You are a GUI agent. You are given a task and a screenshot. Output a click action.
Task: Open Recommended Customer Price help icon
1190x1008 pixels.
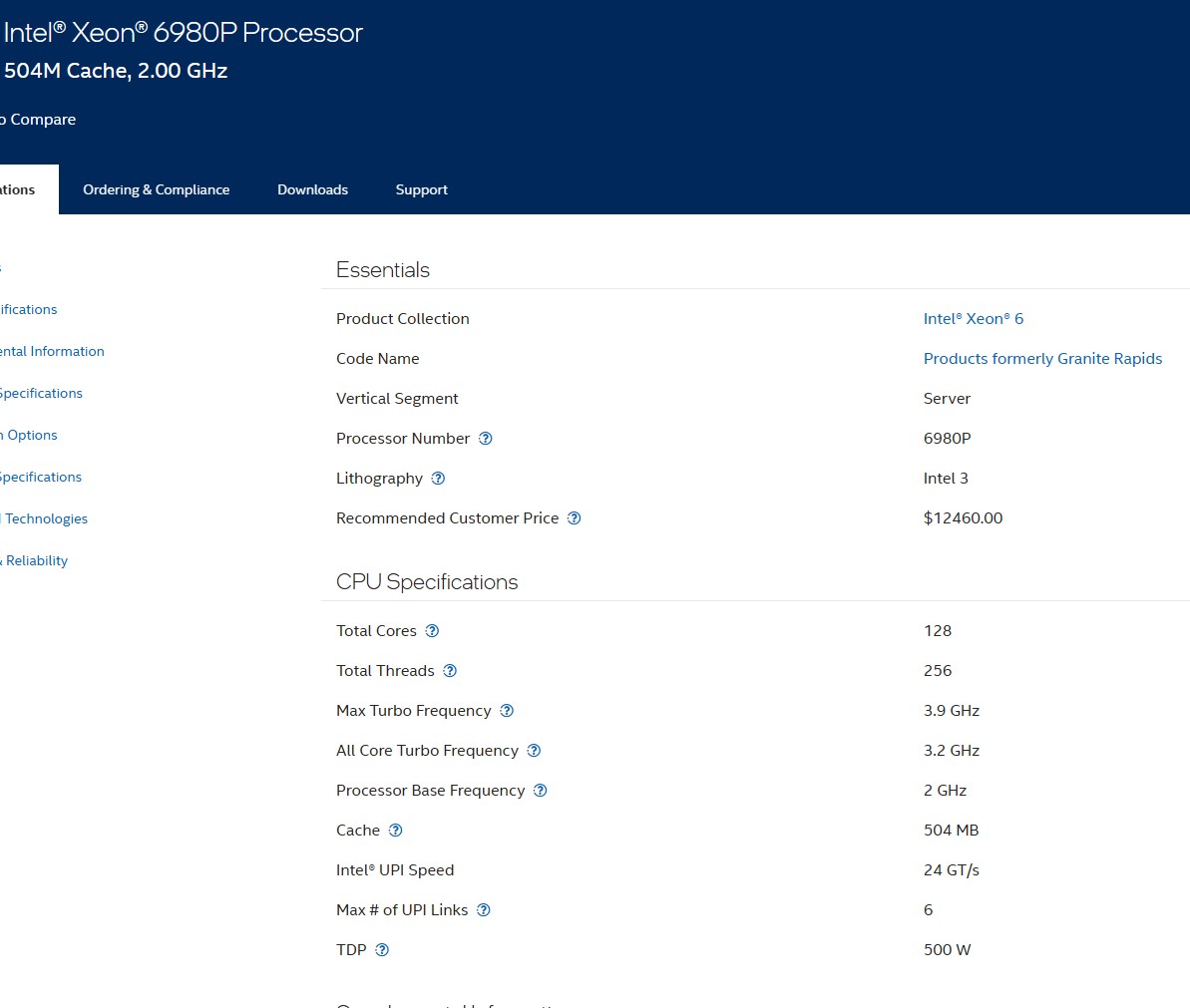pyautogui.click(x=575, y=518)
